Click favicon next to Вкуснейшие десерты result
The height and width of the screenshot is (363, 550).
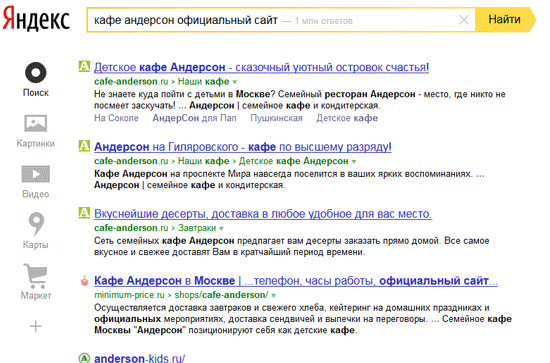click(x=84, y=213)
